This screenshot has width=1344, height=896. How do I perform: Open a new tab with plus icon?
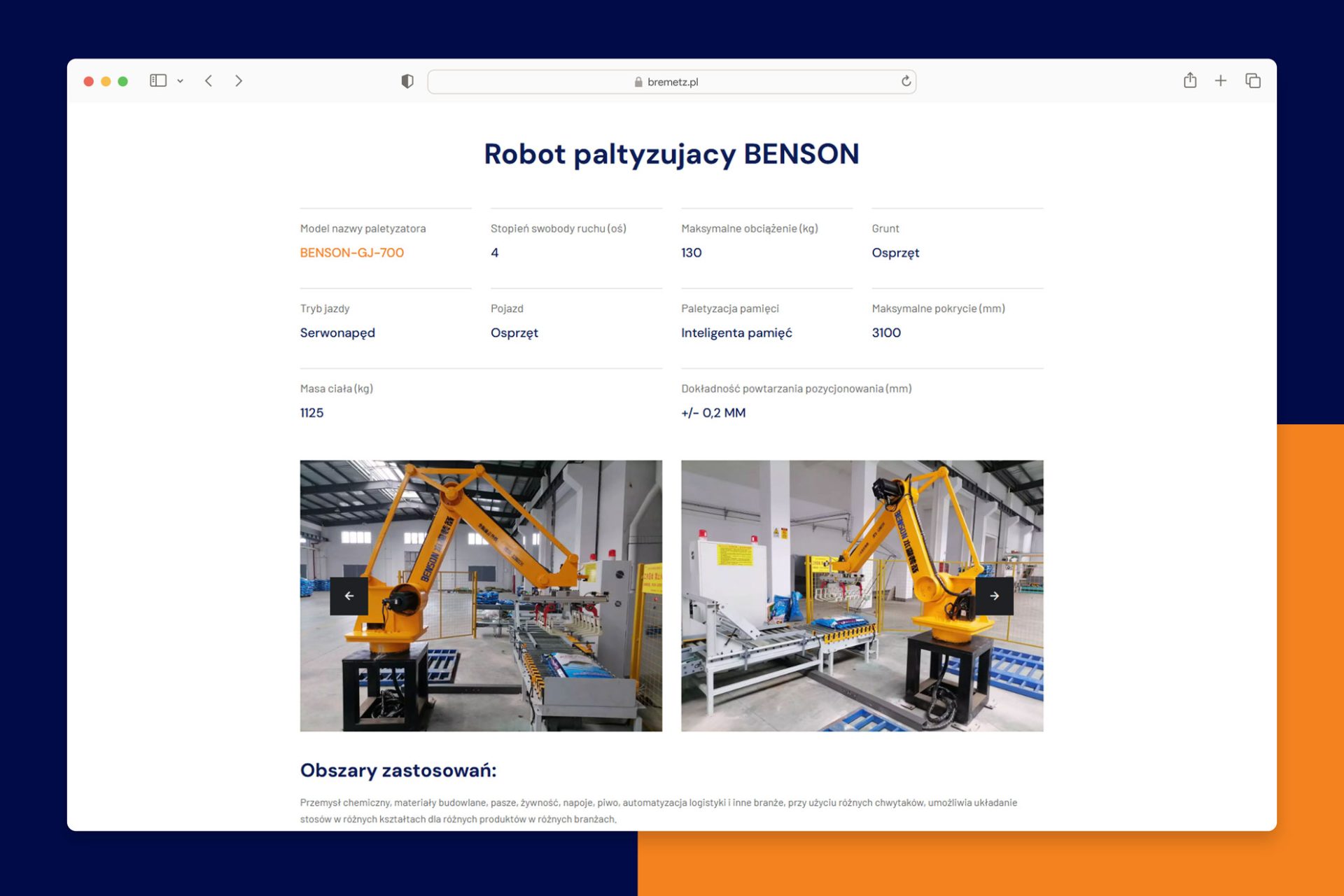1221,81
